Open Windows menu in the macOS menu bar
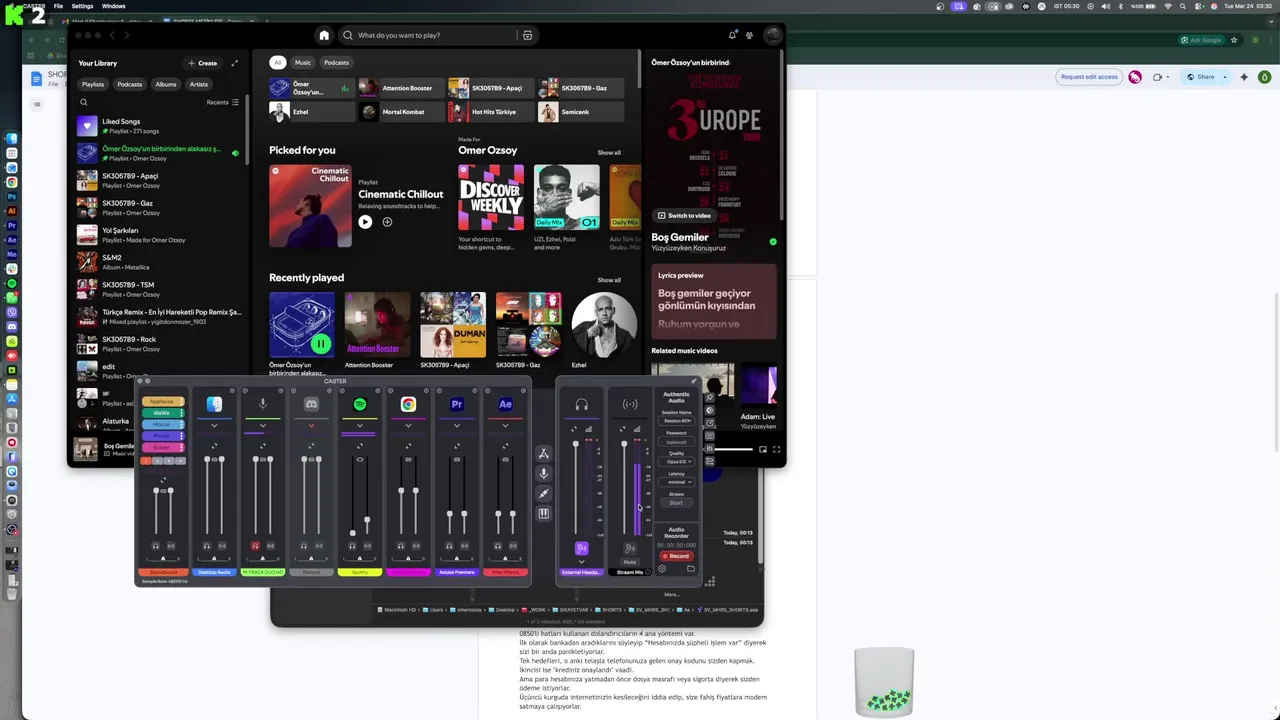The image size is (1280, 720). click(x=114, y=6)
